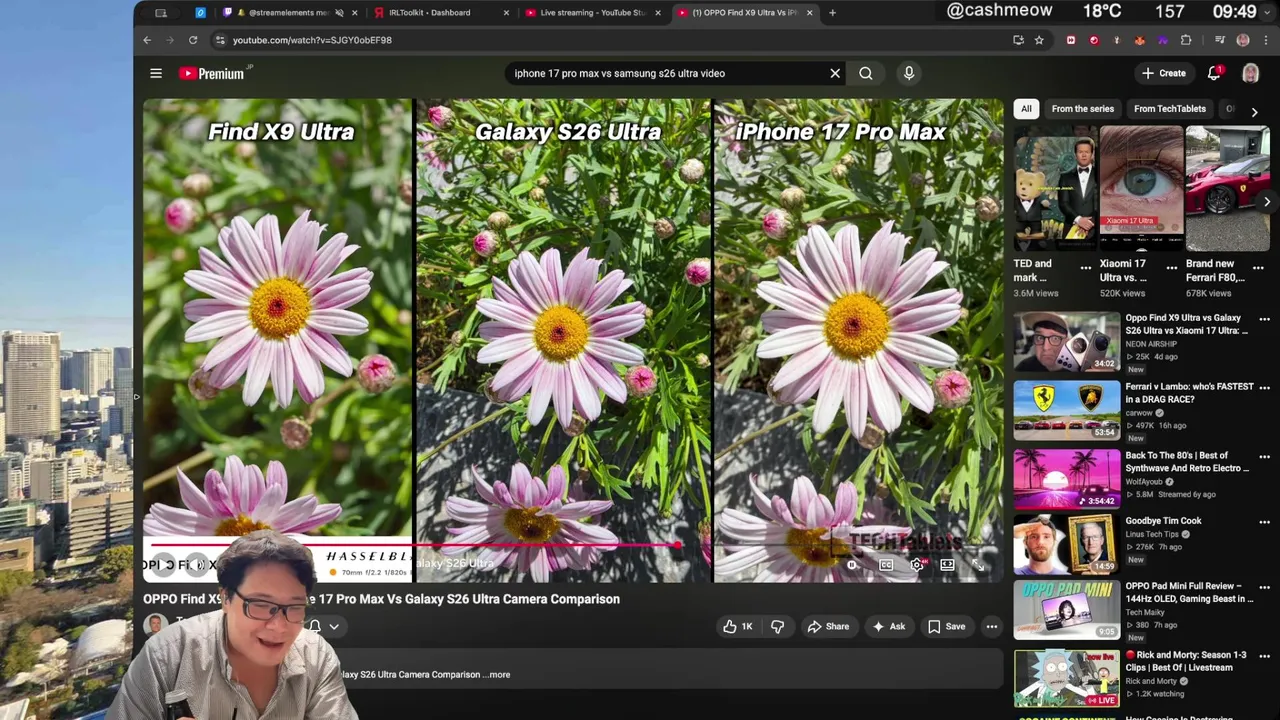Like the video thumbs up 1K
The width and height of the screenshot is (1280, 720).
pos(738,627)
